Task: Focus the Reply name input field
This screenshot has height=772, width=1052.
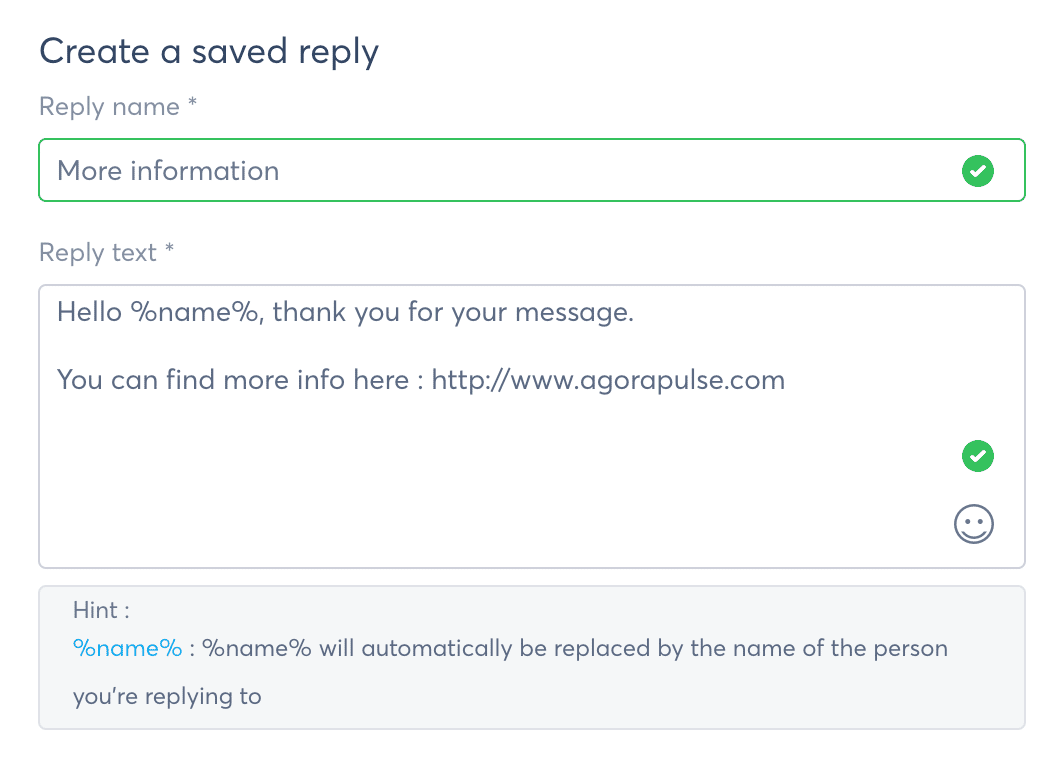Action: pyautogui.click(x=531, y=170)
